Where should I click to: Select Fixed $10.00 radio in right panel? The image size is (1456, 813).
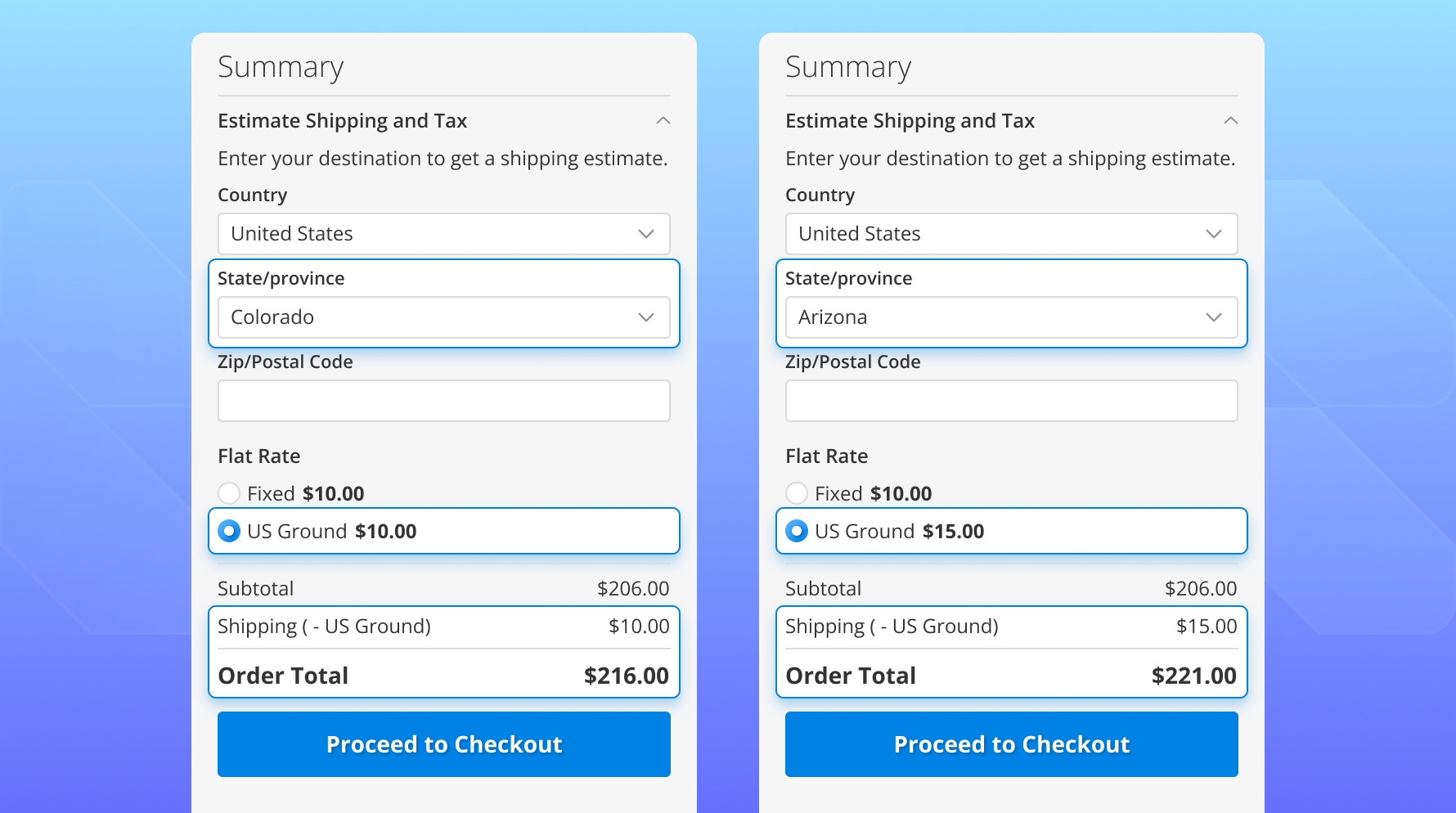pyautogui.click(x=797, y=493)
